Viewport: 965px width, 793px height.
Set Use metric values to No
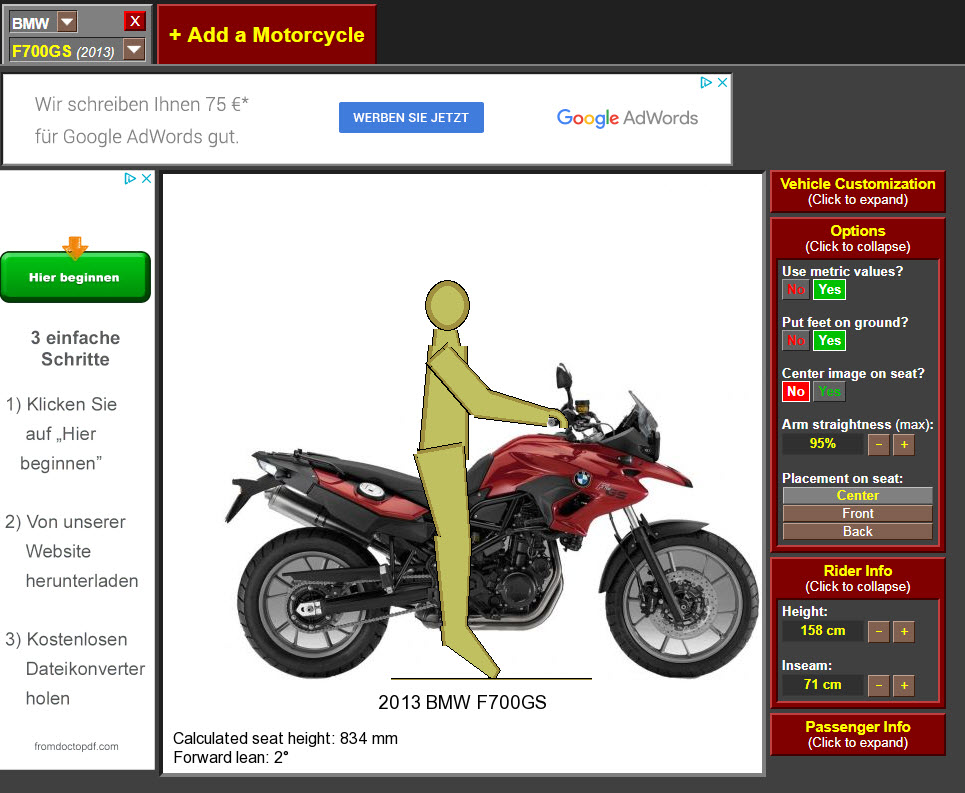tap(796, 289)
